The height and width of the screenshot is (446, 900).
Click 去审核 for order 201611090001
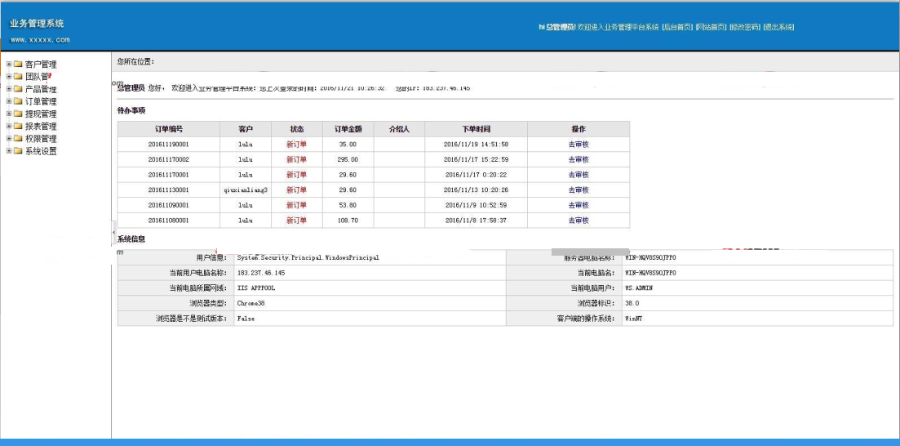[x=579, y=205]
